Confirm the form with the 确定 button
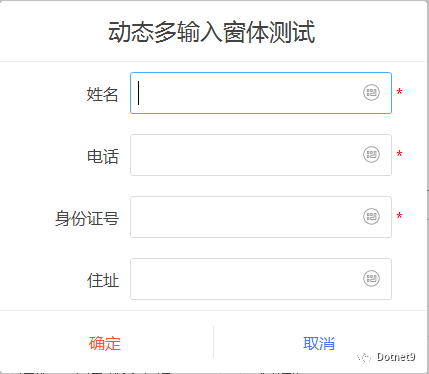The height and width of the screenshot is (374, 429). click(105, 343)
